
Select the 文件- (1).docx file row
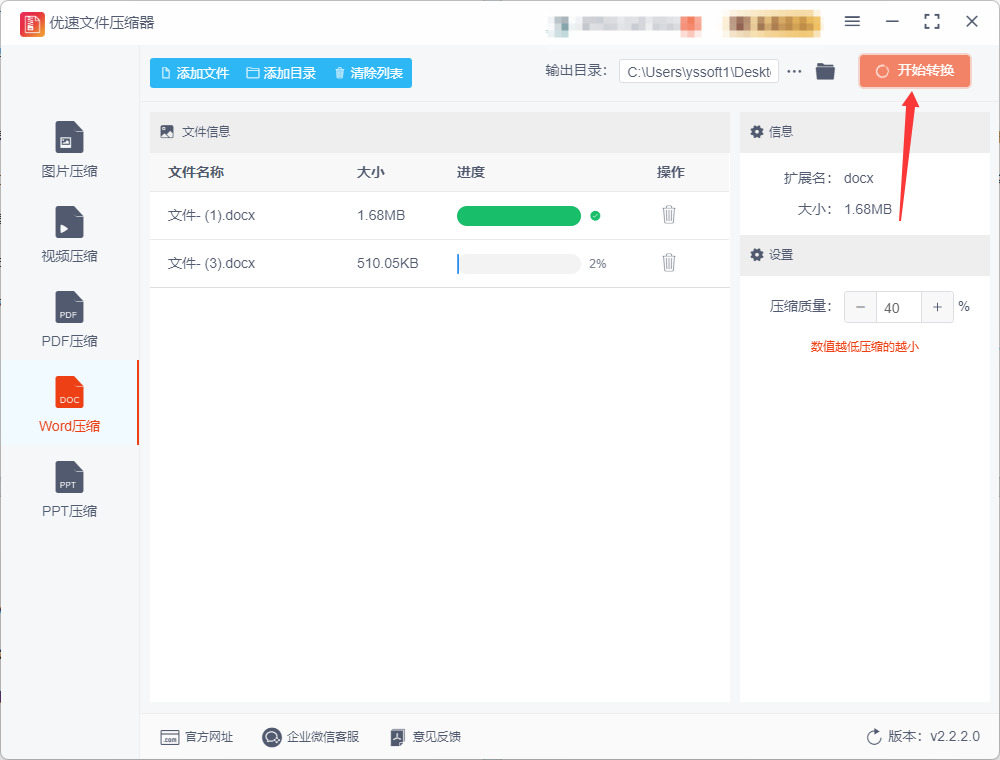pyautogui.click(x=439, y=216)
